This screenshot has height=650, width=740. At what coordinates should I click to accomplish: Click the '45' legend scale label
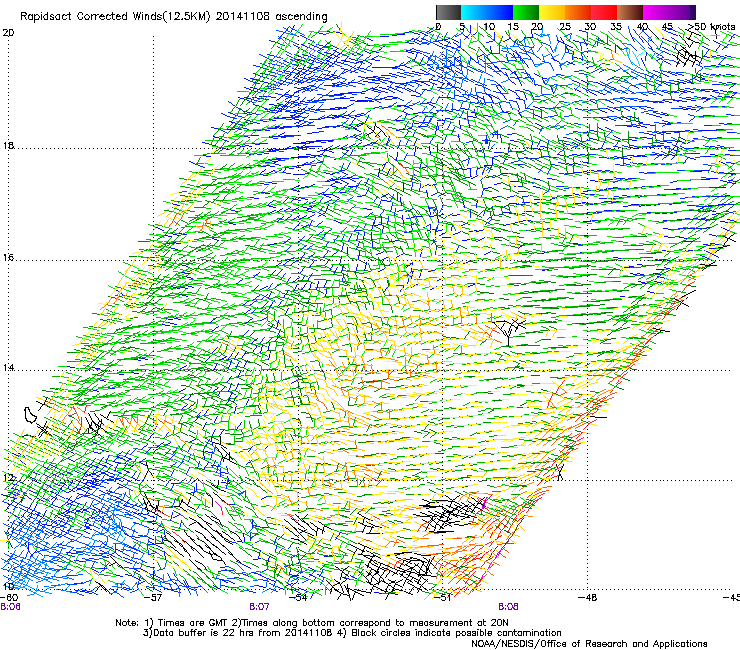coord(667,27)
